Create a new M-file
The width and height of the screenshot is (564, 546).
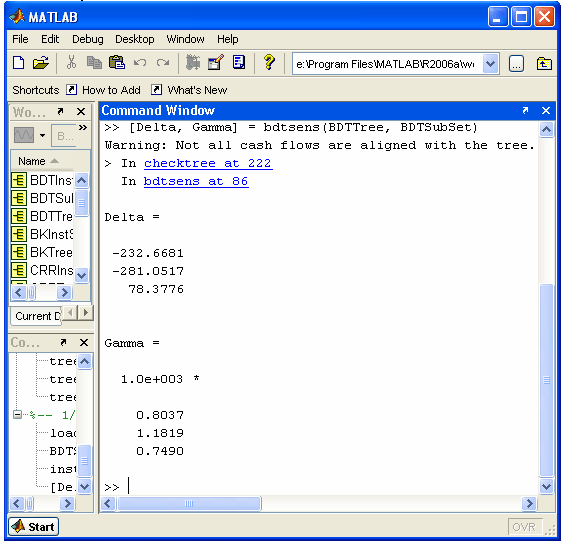(19, 63)
